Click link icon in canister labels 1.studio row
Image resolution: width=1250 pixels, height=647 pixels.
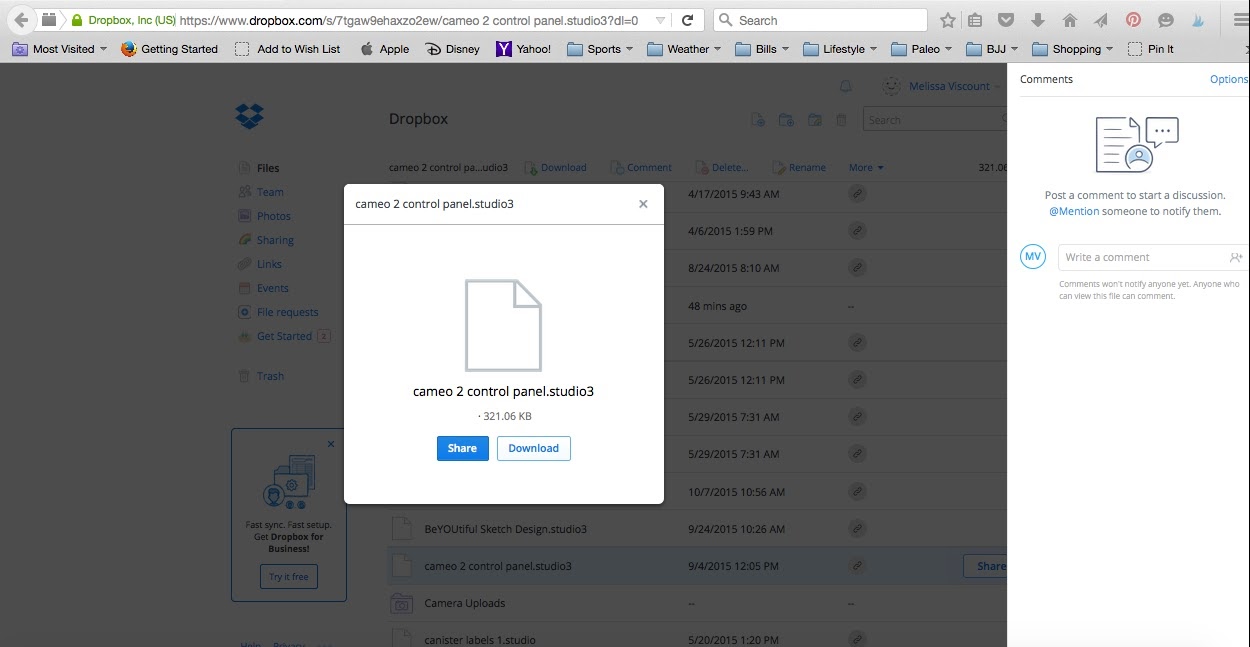click(x=857, y=640)
